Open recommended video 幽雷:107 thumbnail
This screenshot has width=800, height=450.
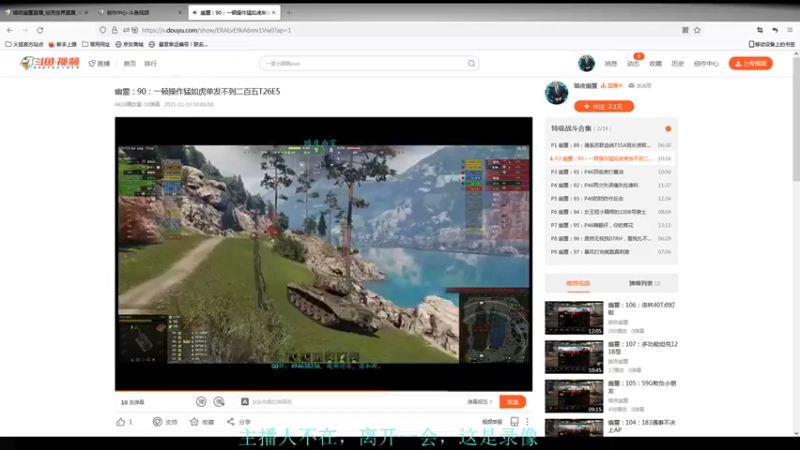(574, 357)
